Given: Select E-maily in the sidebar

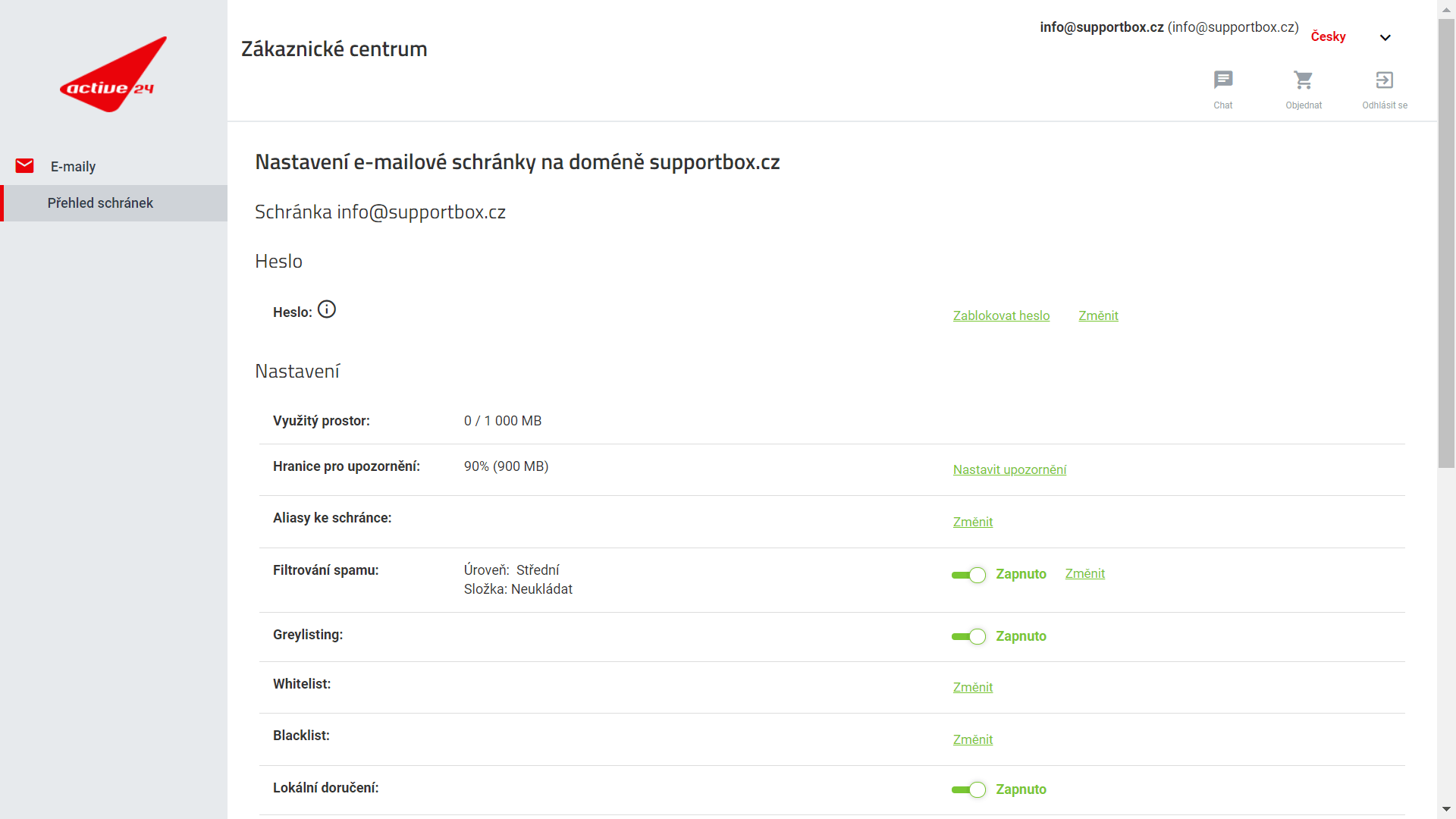Looking at the screenshot, I should click(x=73, y=167).
